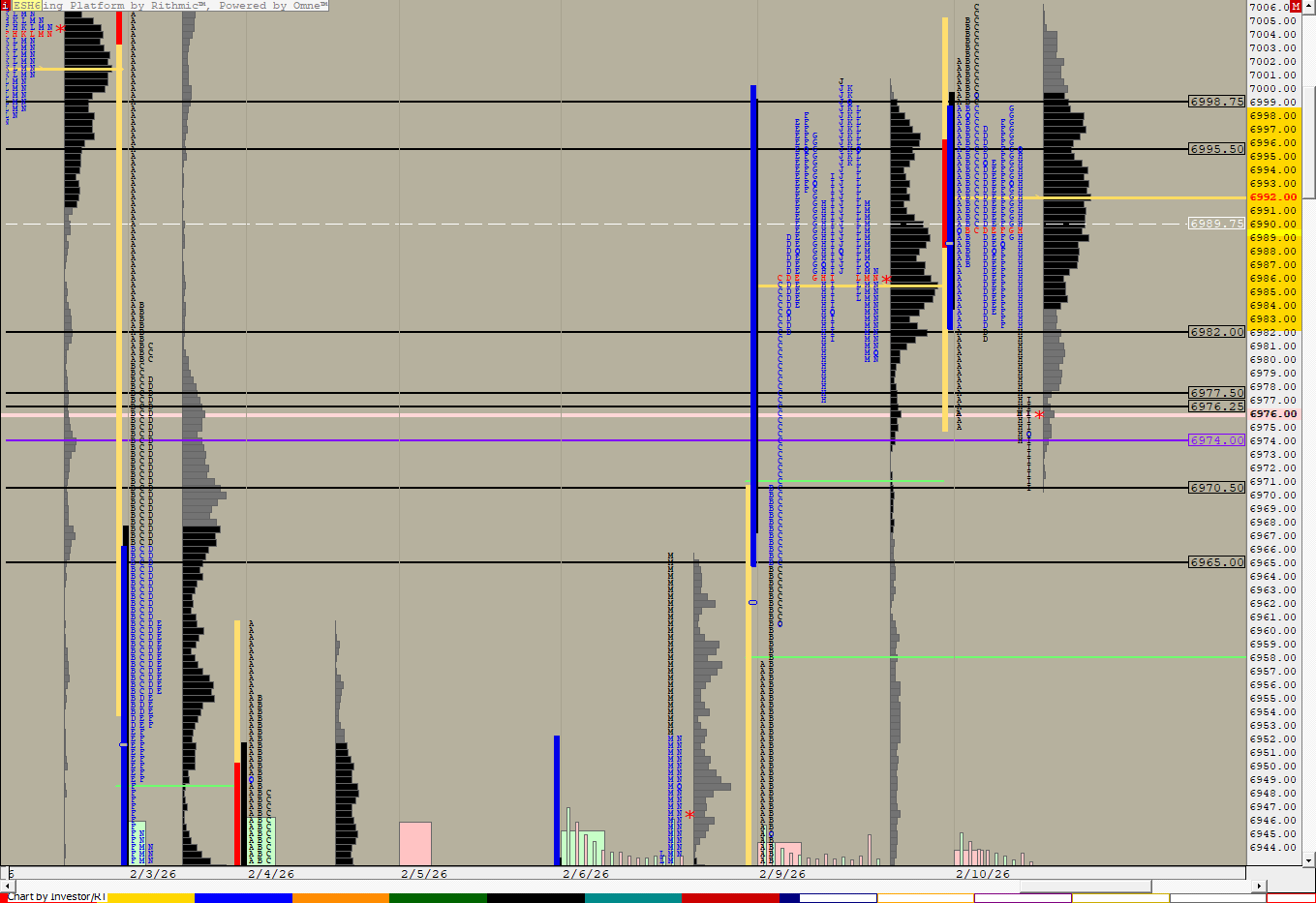Click the red 'M' icon on price axis
This screenshot has width=1316, height=903.
[1296, 7]
